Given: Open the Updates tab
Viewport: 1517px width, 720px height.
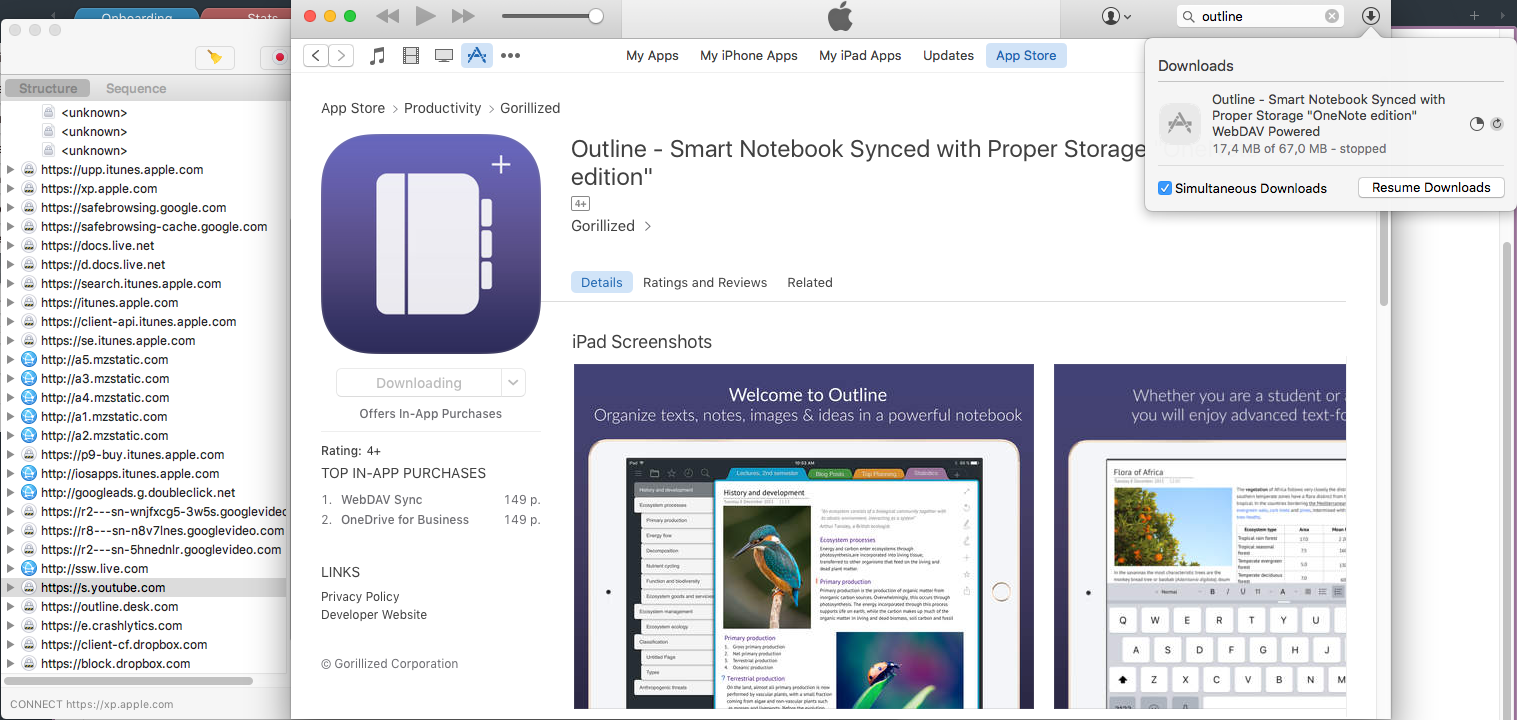Looking at the screenshot, I should 948,56.
